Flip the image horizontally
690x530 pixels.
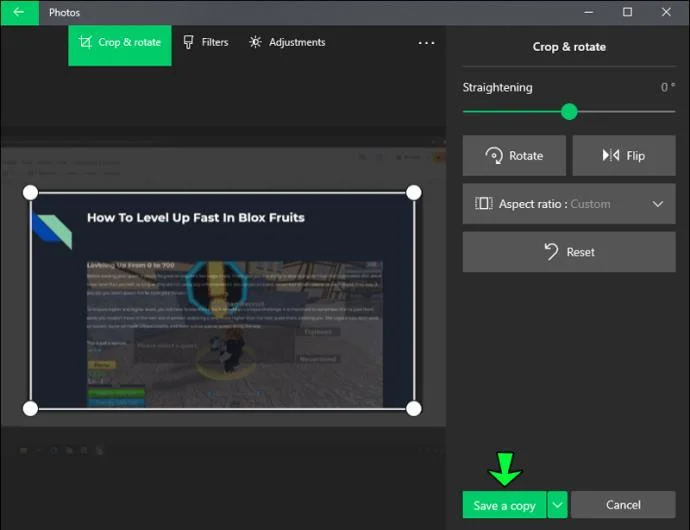point(624,155)
